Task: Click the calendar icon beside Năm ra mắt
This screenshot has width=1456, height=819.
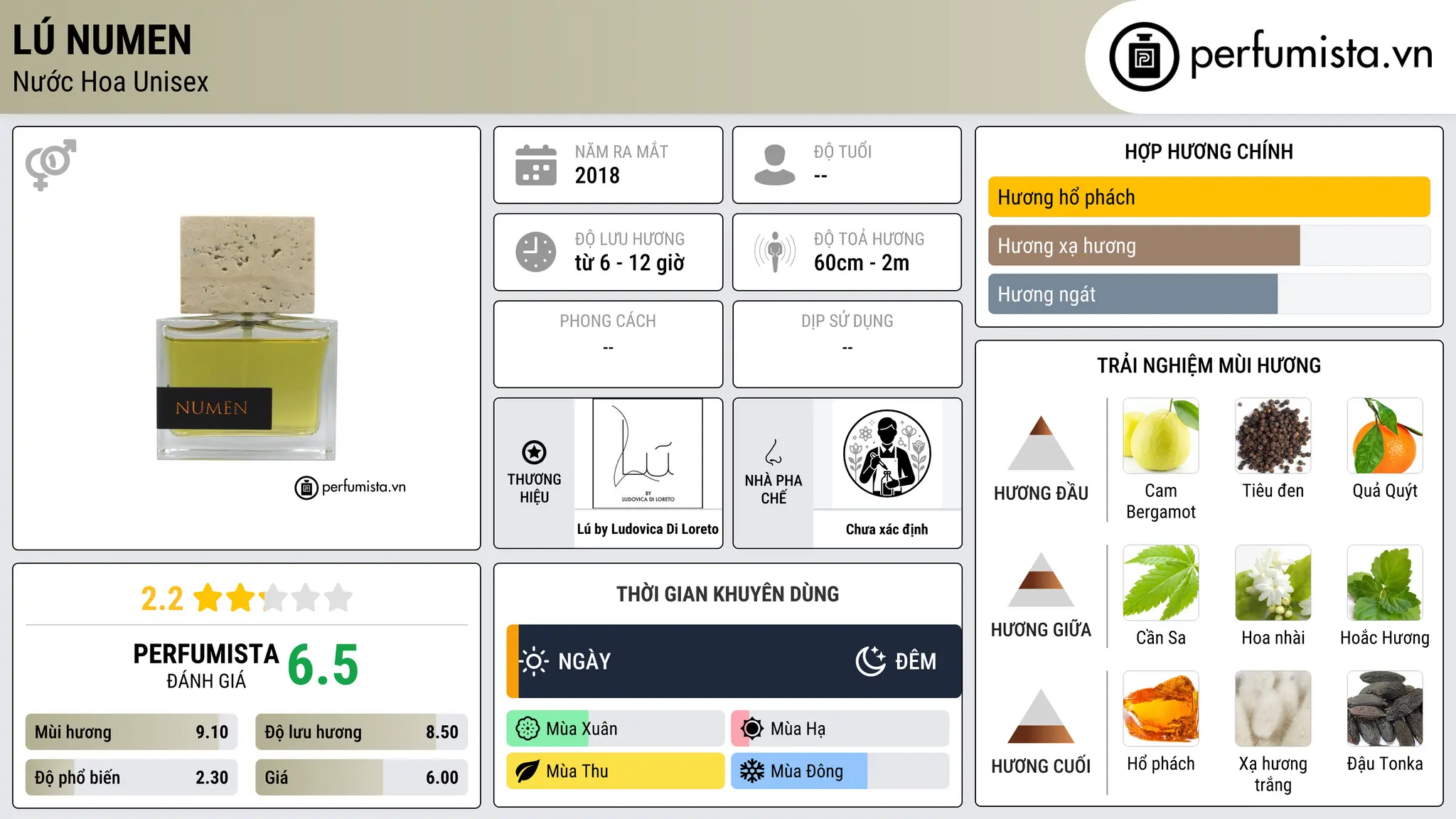Action: [536, 165]
